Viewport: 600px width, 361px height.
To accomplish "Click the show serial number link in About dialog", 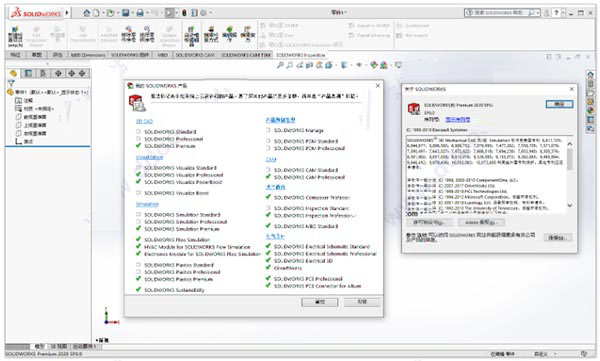I will point(458,119).
